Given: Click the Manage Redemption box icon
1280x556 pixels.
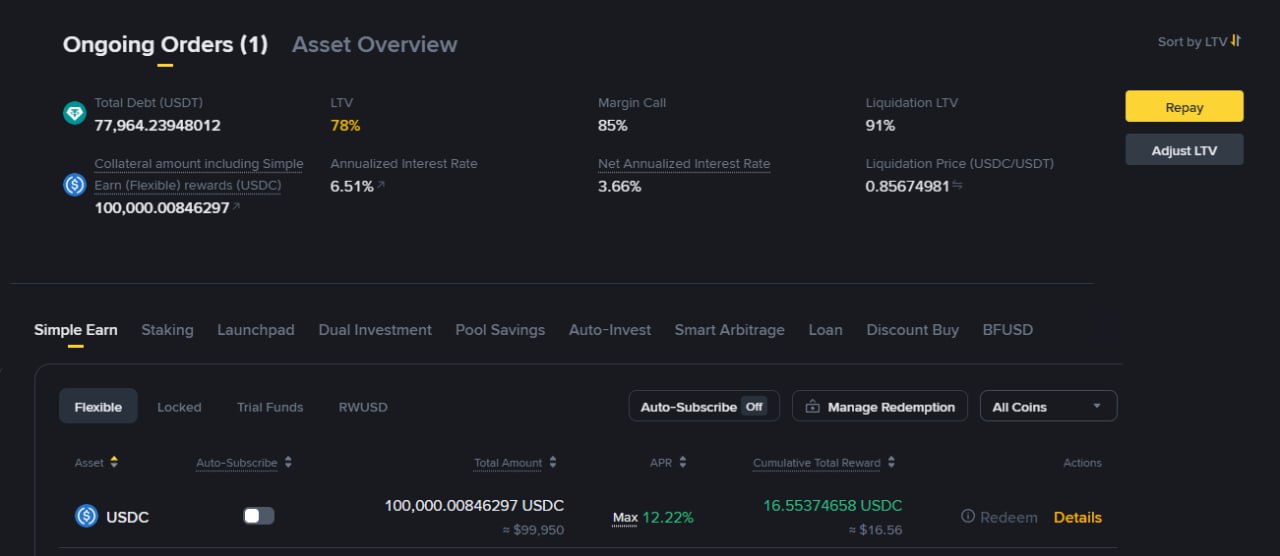Looking at the screenshot, I should (x=812, y=407).
